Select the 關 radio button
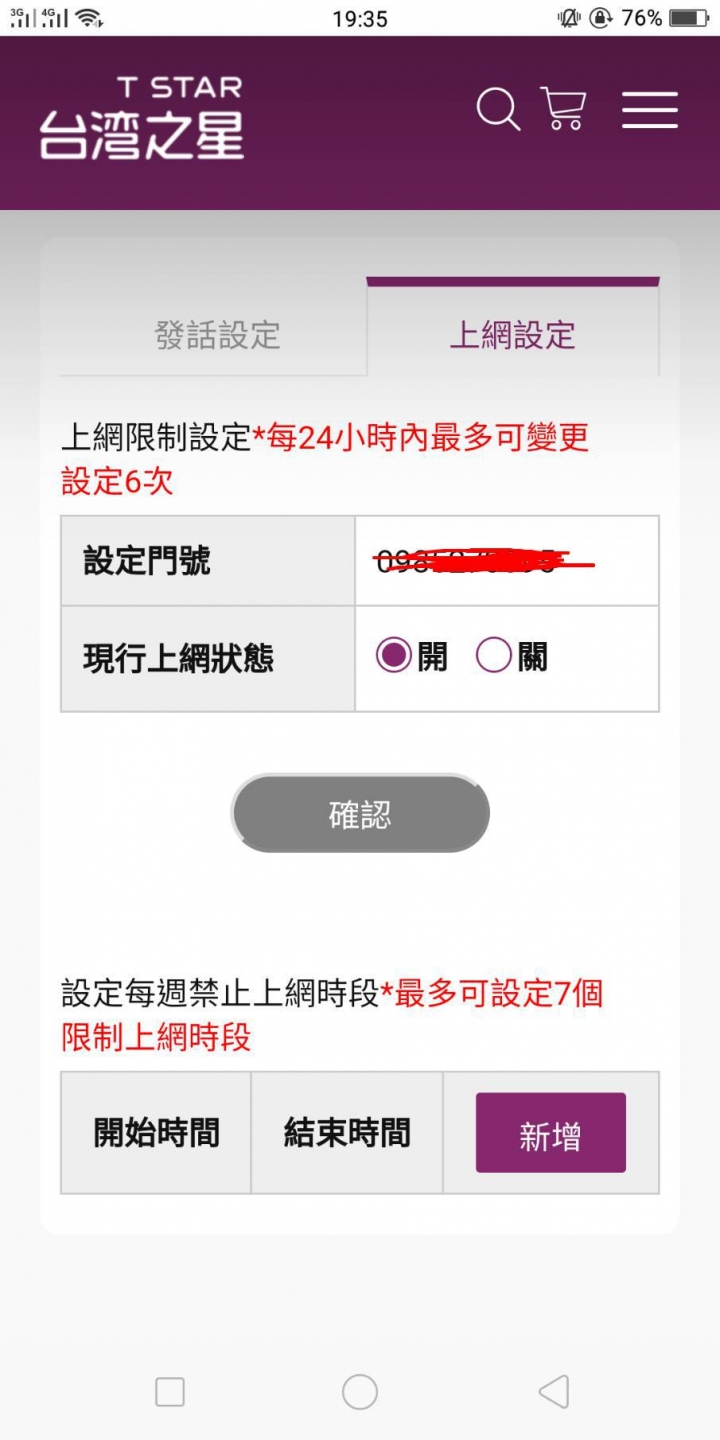720x1440 pixels. click(494, 657)
